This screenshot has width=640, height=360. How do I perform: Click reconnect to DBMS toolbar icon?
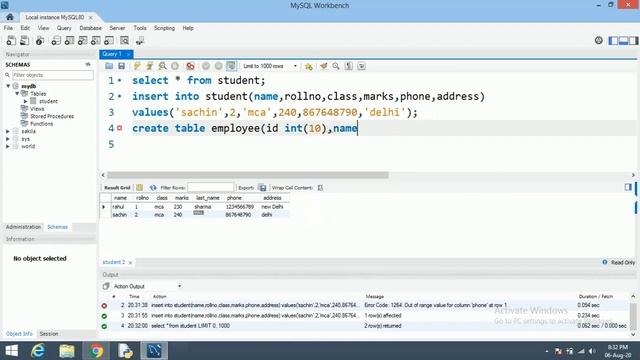[140, 40]
